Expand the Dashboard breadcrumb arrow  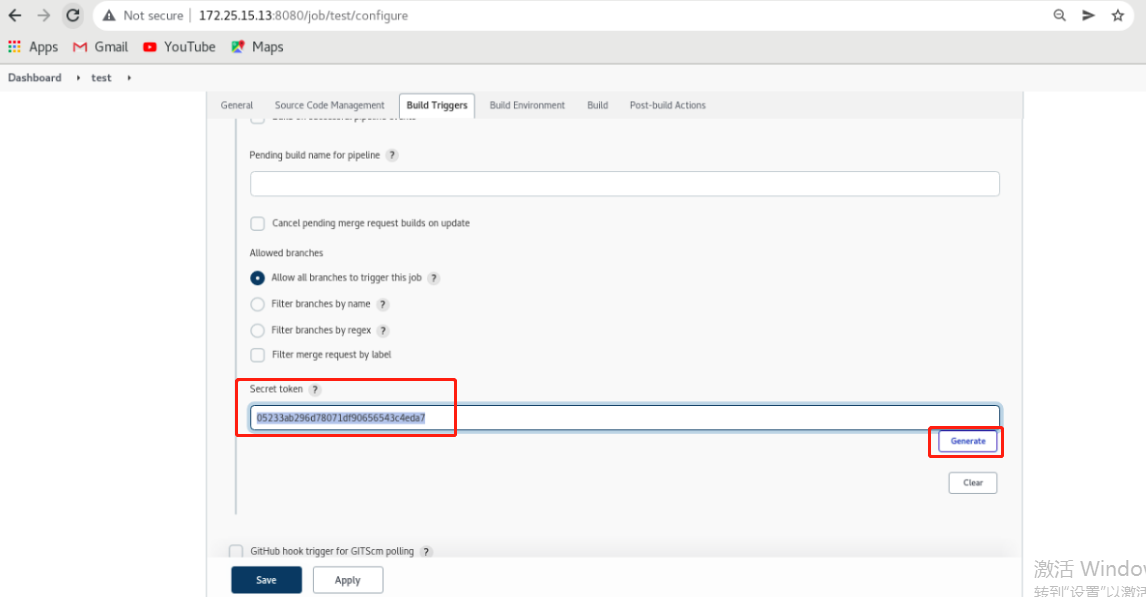coord(78,77)
